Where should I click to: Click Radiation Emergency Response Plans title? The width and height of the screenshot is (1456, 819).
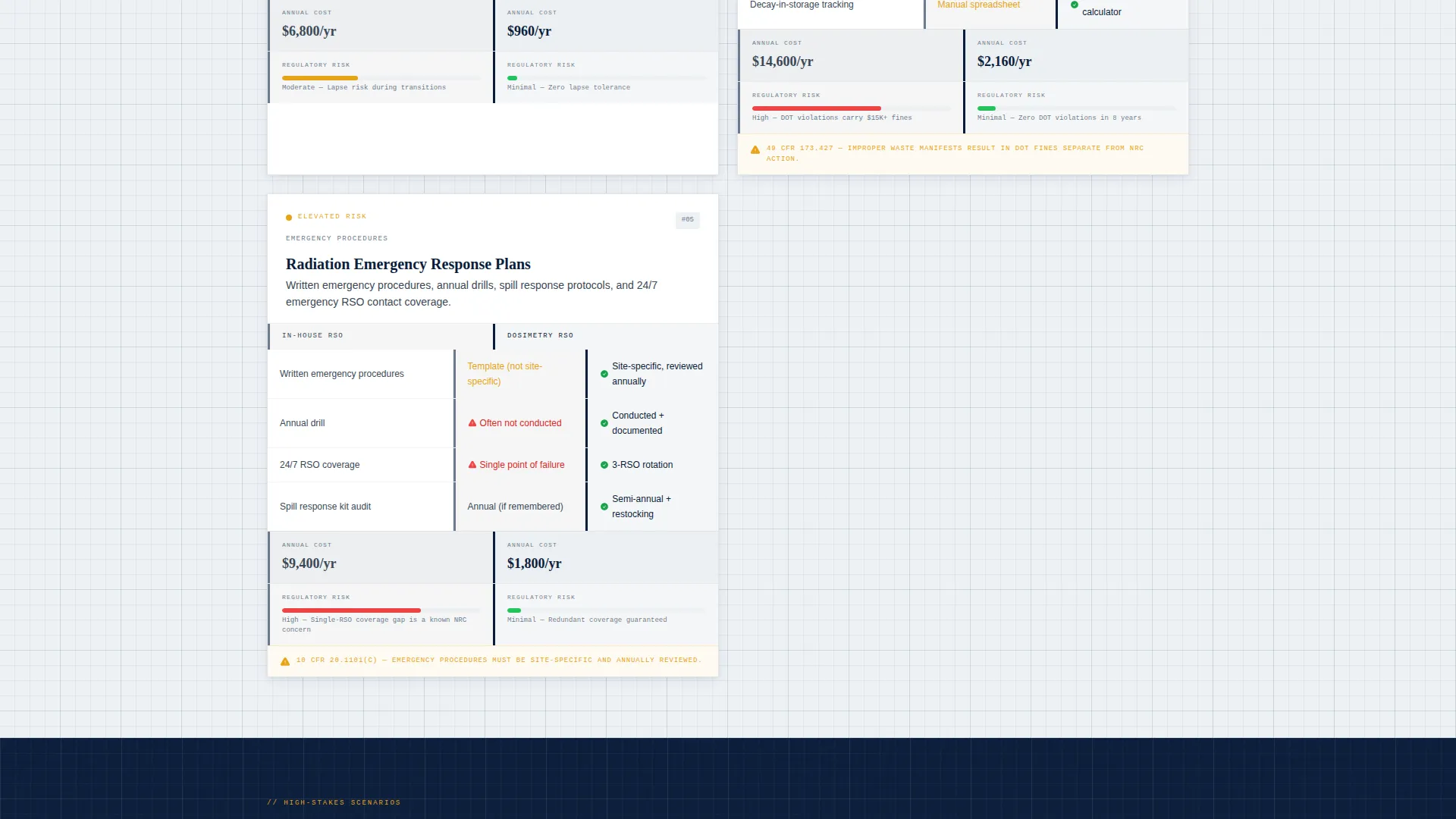(x=408, y=265)
